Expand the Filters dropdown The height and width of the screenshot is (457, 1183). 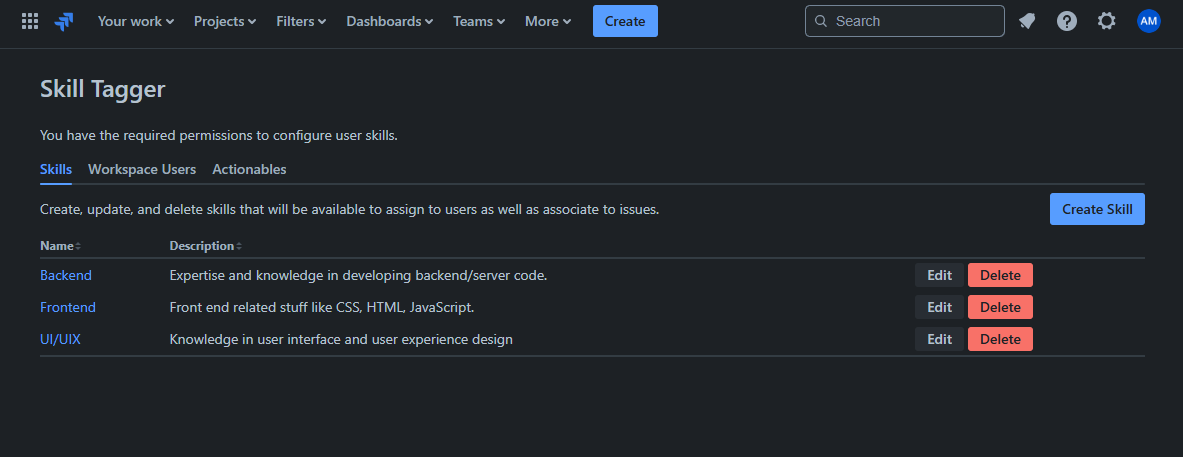pos(301,21)
